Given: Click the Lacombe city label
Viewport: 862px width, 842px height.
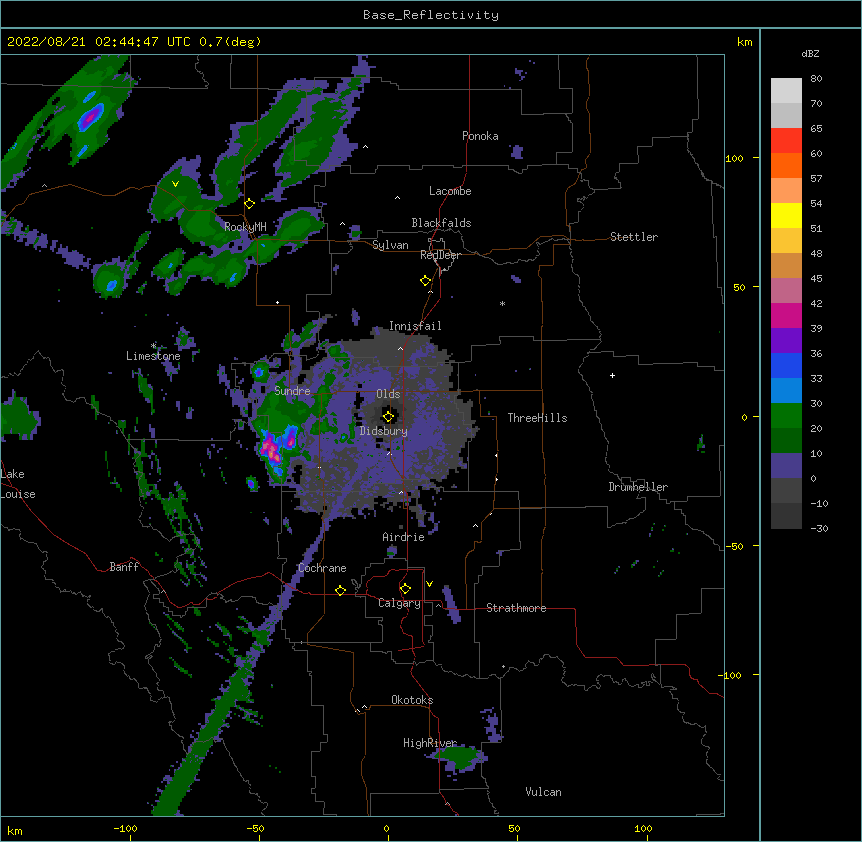Looking at the screenshot, I should (450, 191).
